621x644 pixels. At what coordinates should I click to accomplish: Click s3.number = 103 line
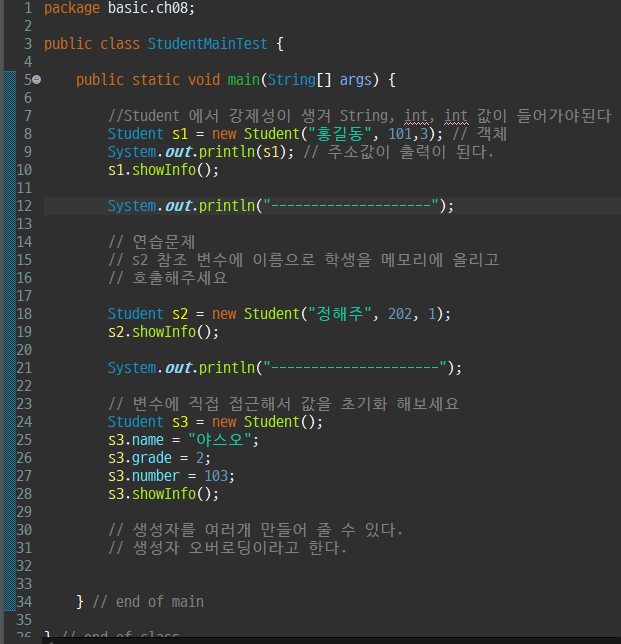(171, 476)
